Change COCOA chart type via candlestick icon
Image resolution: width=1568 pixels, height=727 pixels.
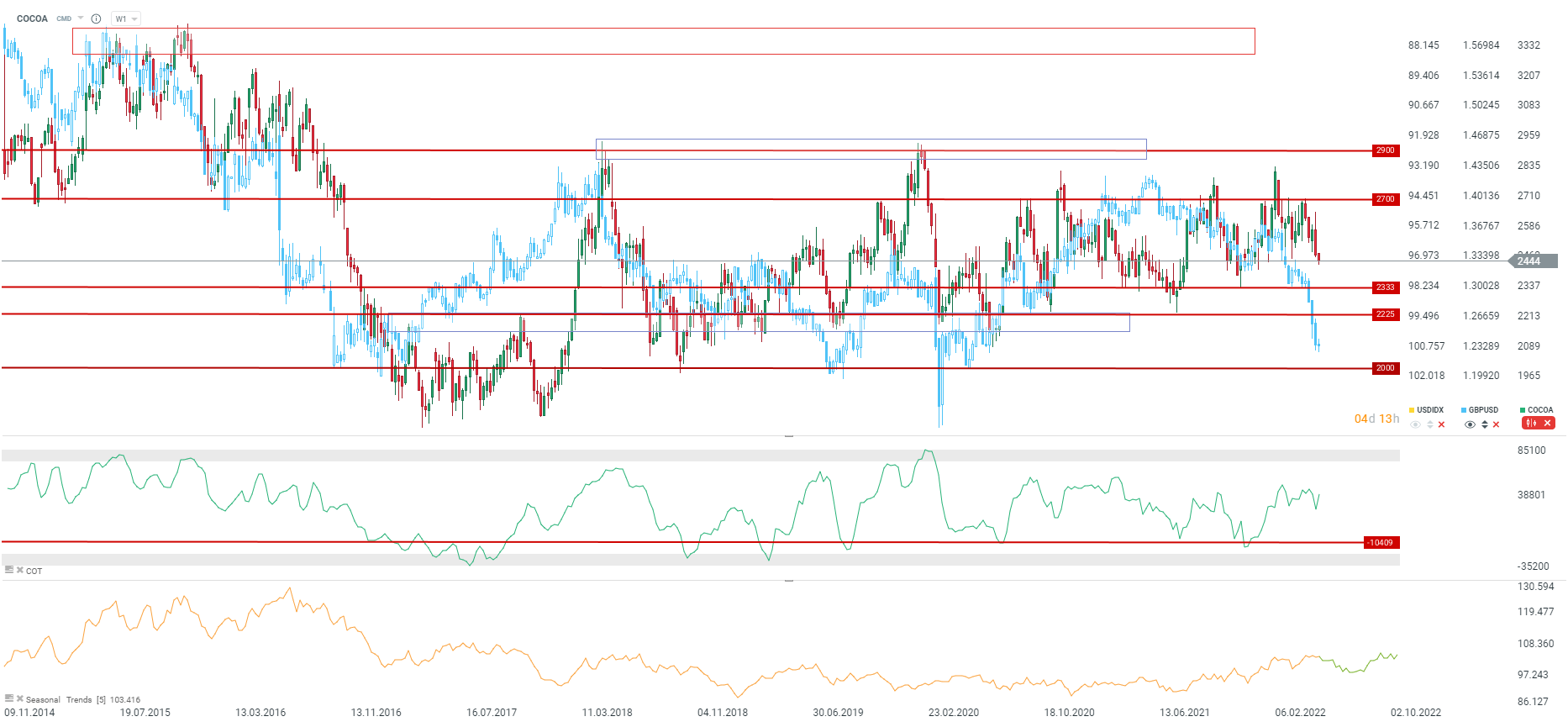(1531, 424)
